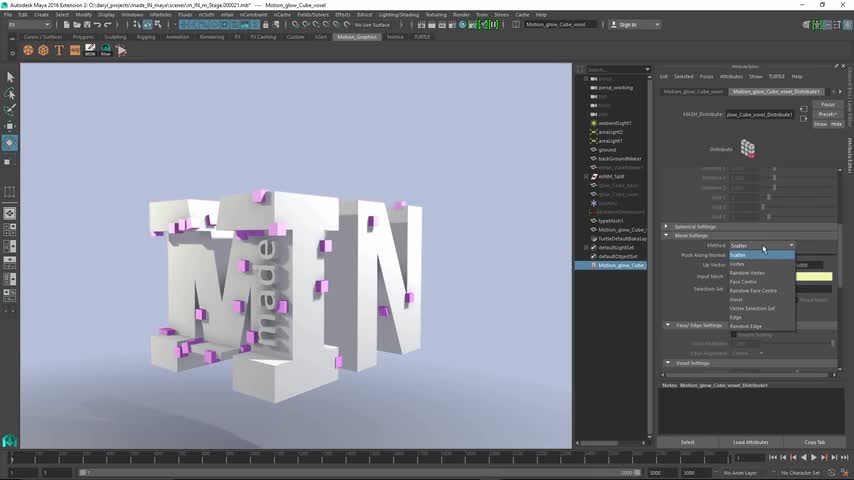Click the lock selection icon
The image size is (854, 480).
click(266, 25)
